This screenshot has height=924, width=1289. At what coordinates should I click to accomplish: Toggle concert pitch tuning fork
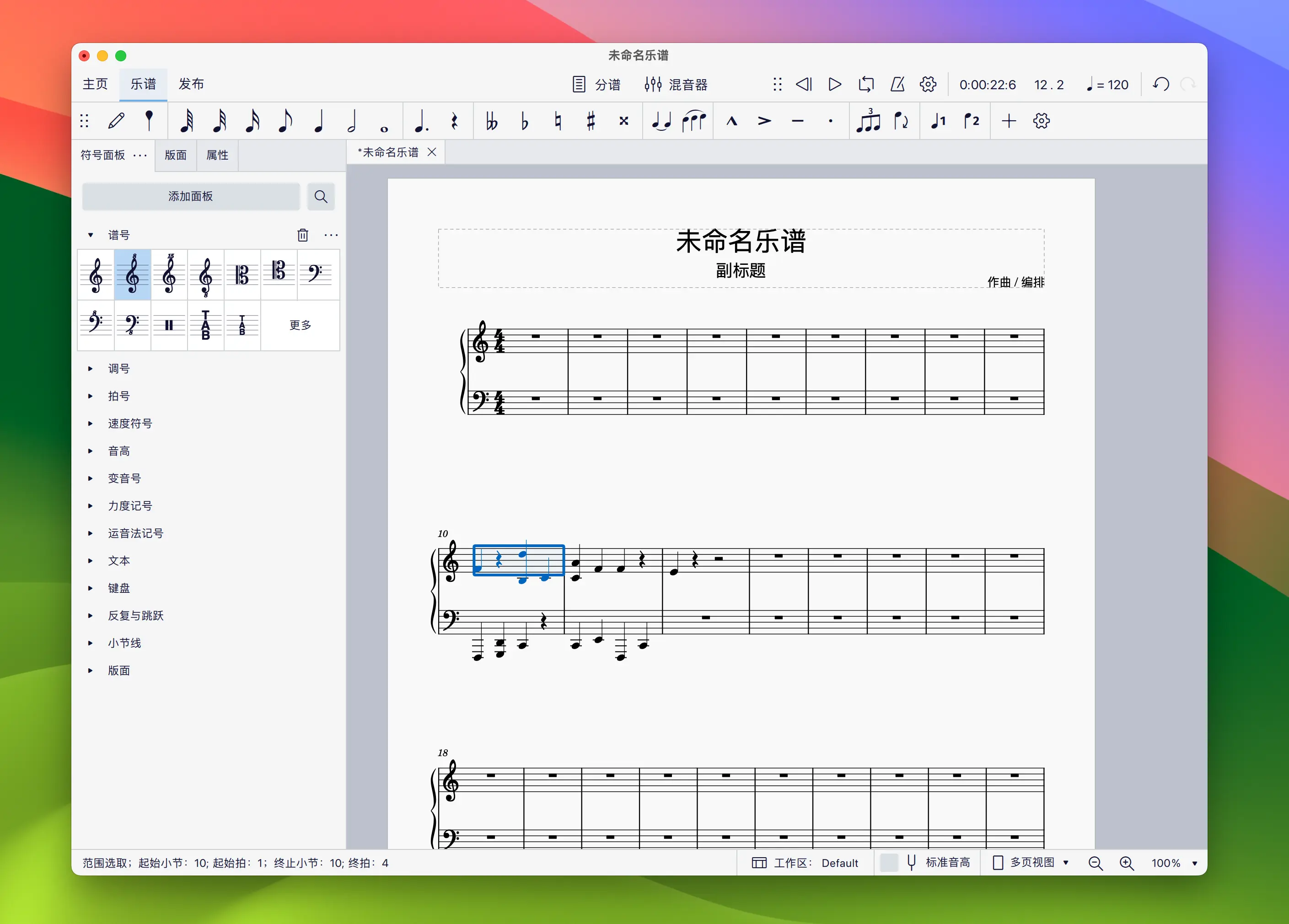click(x=912, y=863)
